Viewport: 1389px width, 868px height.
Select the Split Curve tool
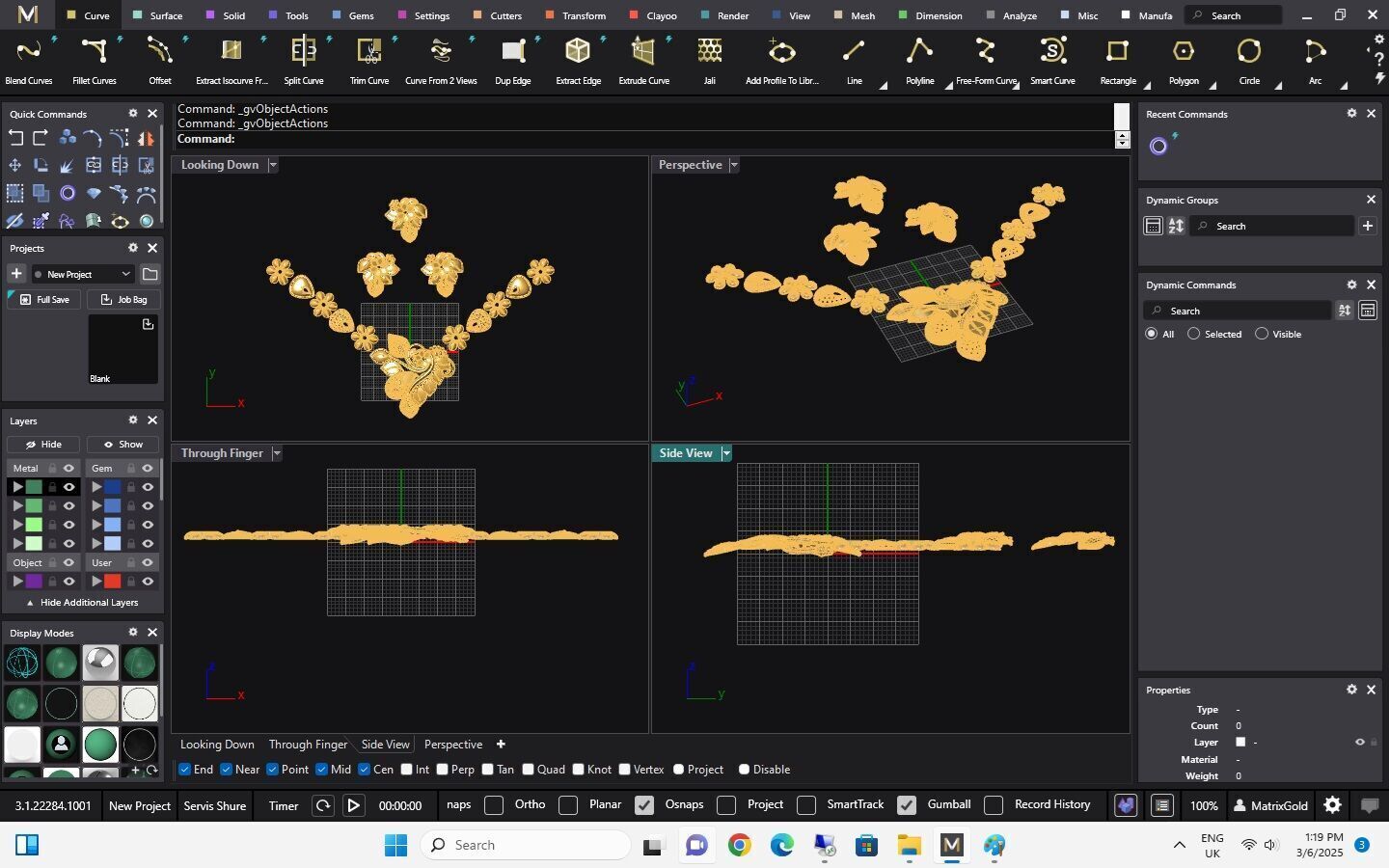click(304, 60)
